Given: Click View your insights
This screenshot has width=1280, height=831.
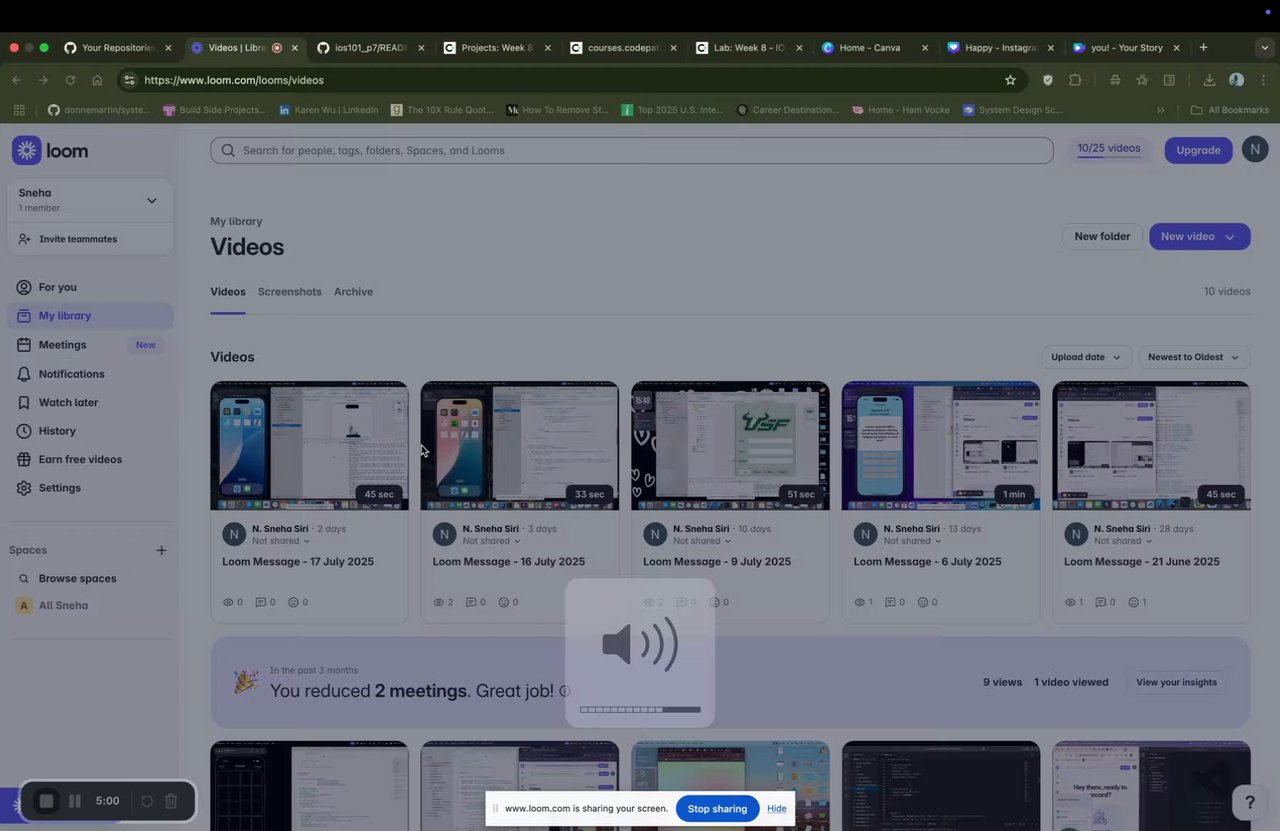Looking at the screenshot, I should [x=1176, y=682].
